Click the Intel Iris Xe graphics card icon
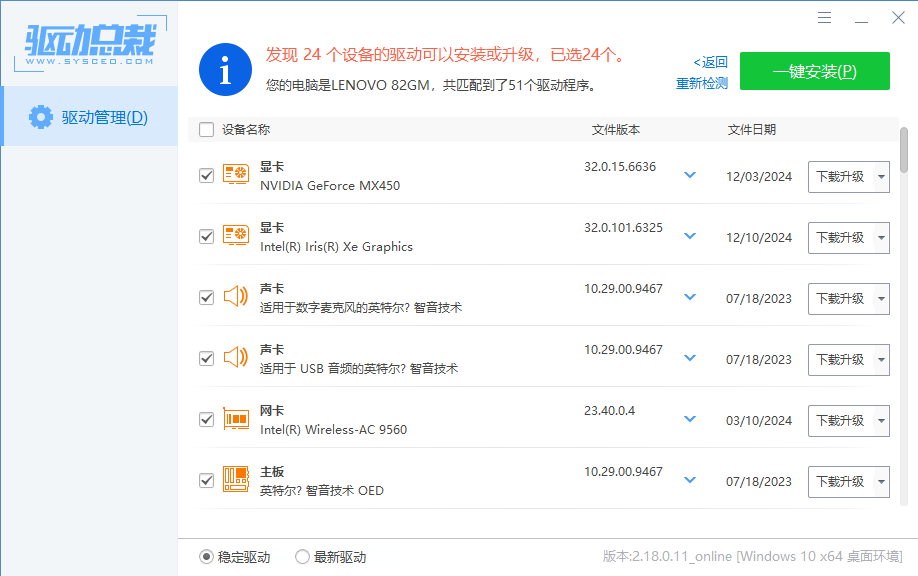 click(236, 235)
